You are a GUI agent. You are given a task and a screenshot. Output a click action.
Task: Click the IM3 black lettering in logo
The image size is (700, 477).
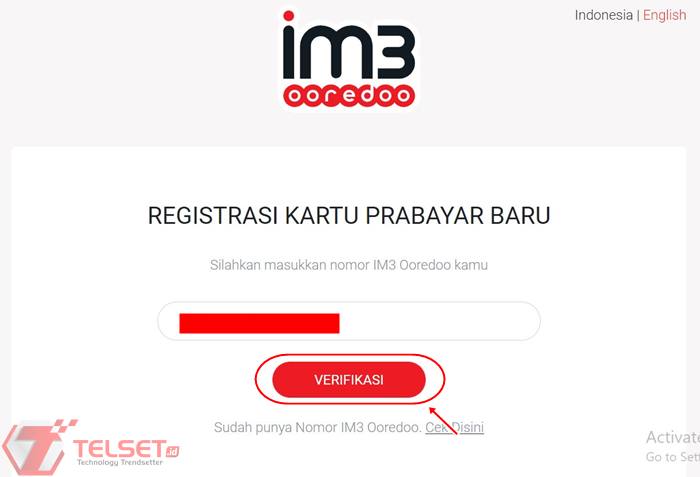(x=349, y=51)
